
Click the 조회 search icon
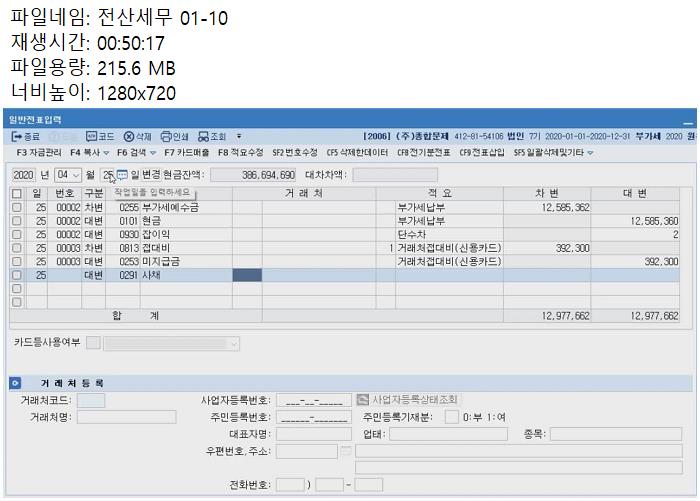[204, 137]
